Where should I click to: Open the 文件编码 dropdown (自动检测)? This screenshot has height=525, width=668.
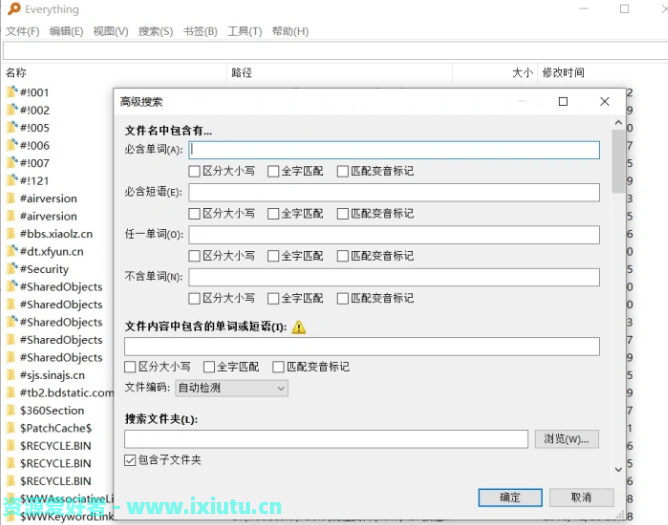pyautogui.click(x=231, y=388)
